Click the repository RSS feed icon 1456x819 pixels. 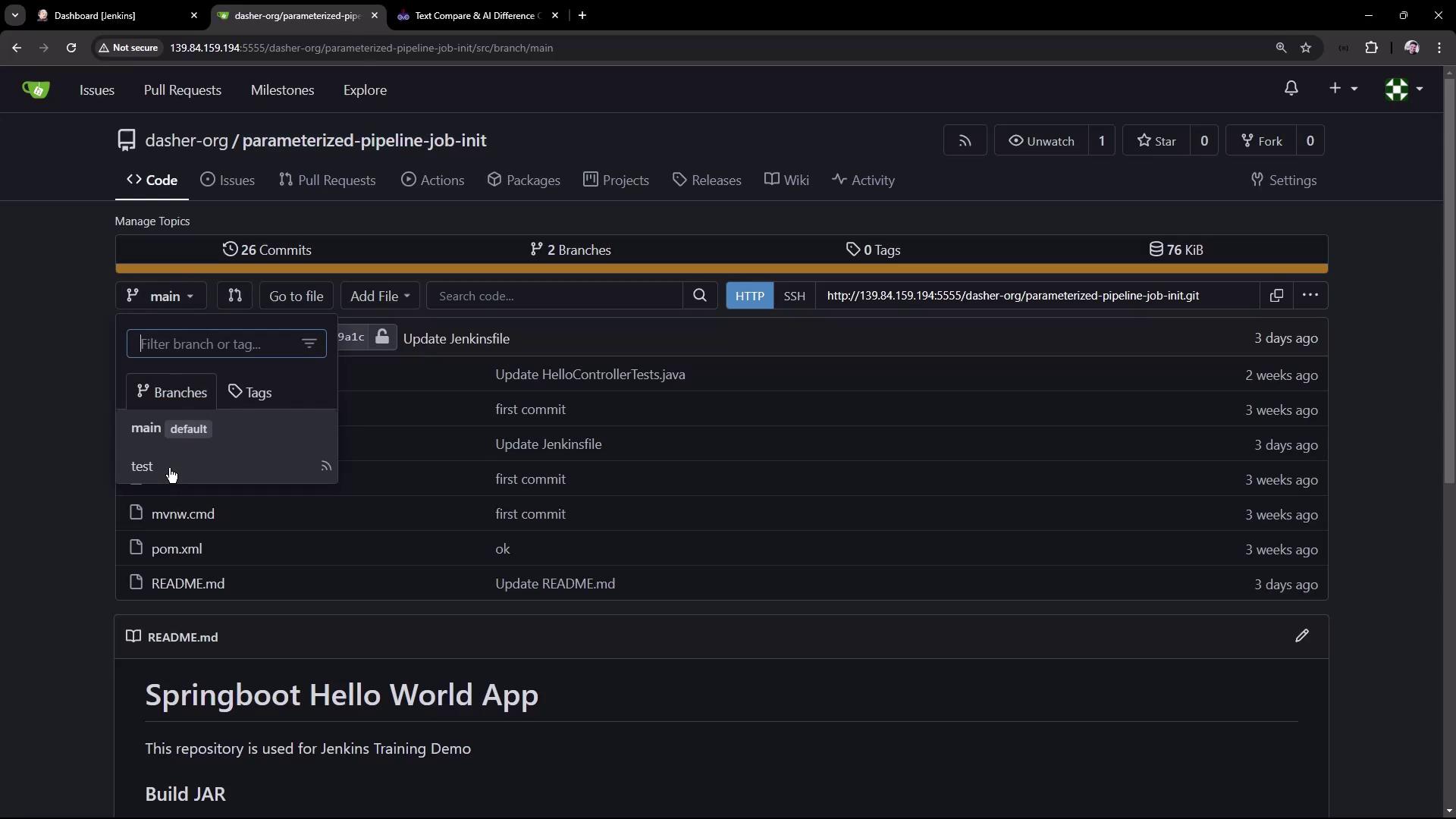[965, 141]
